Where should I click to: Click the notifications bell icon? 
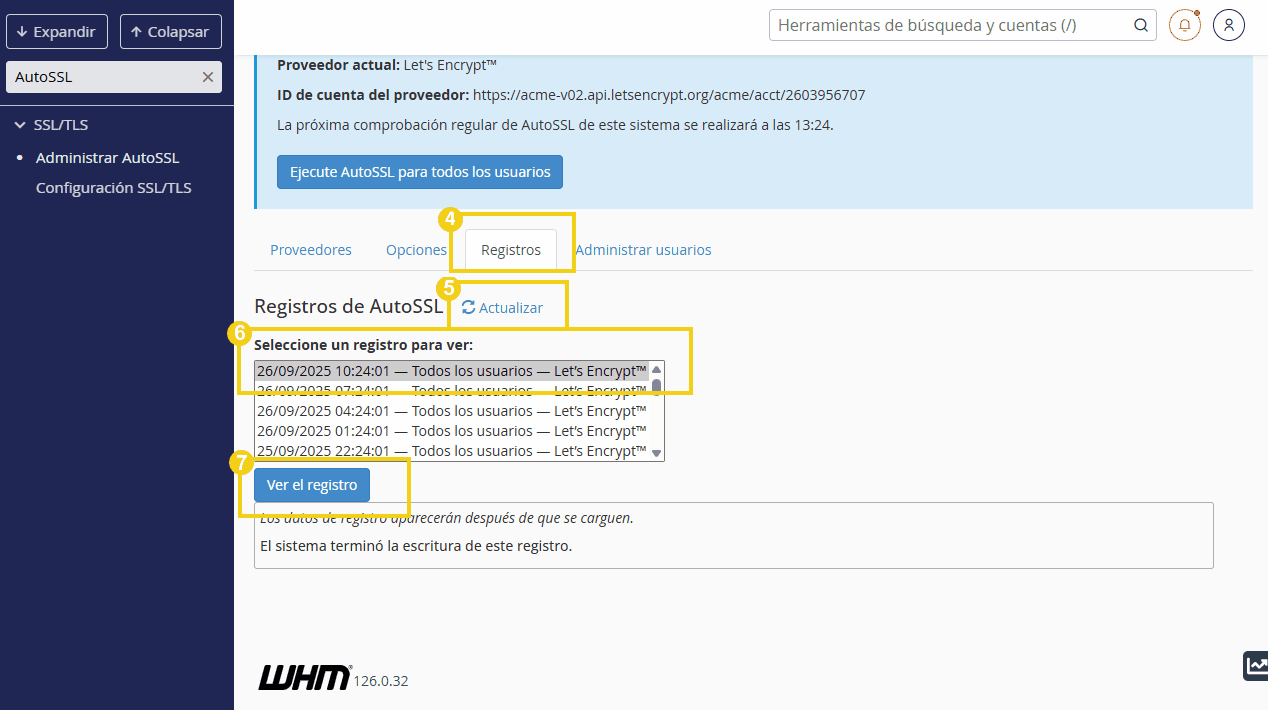pyautogui.click(x=1184, y=26)
